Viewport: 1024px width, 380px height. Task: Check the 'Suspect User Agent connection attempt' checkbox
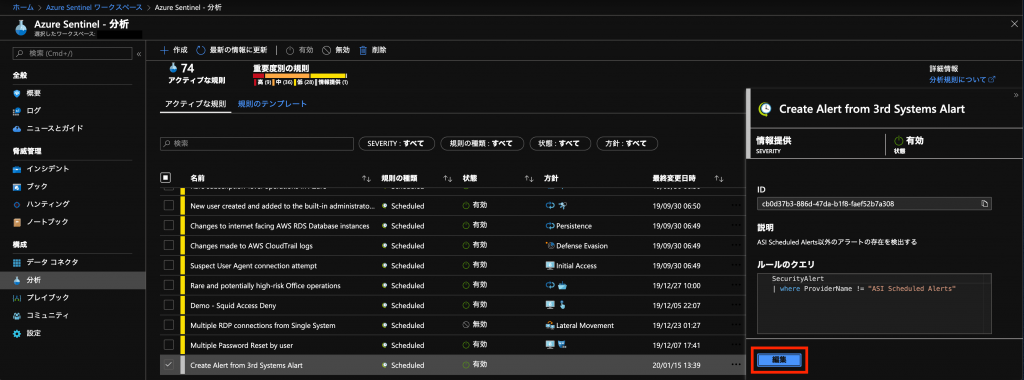(169, 266)
